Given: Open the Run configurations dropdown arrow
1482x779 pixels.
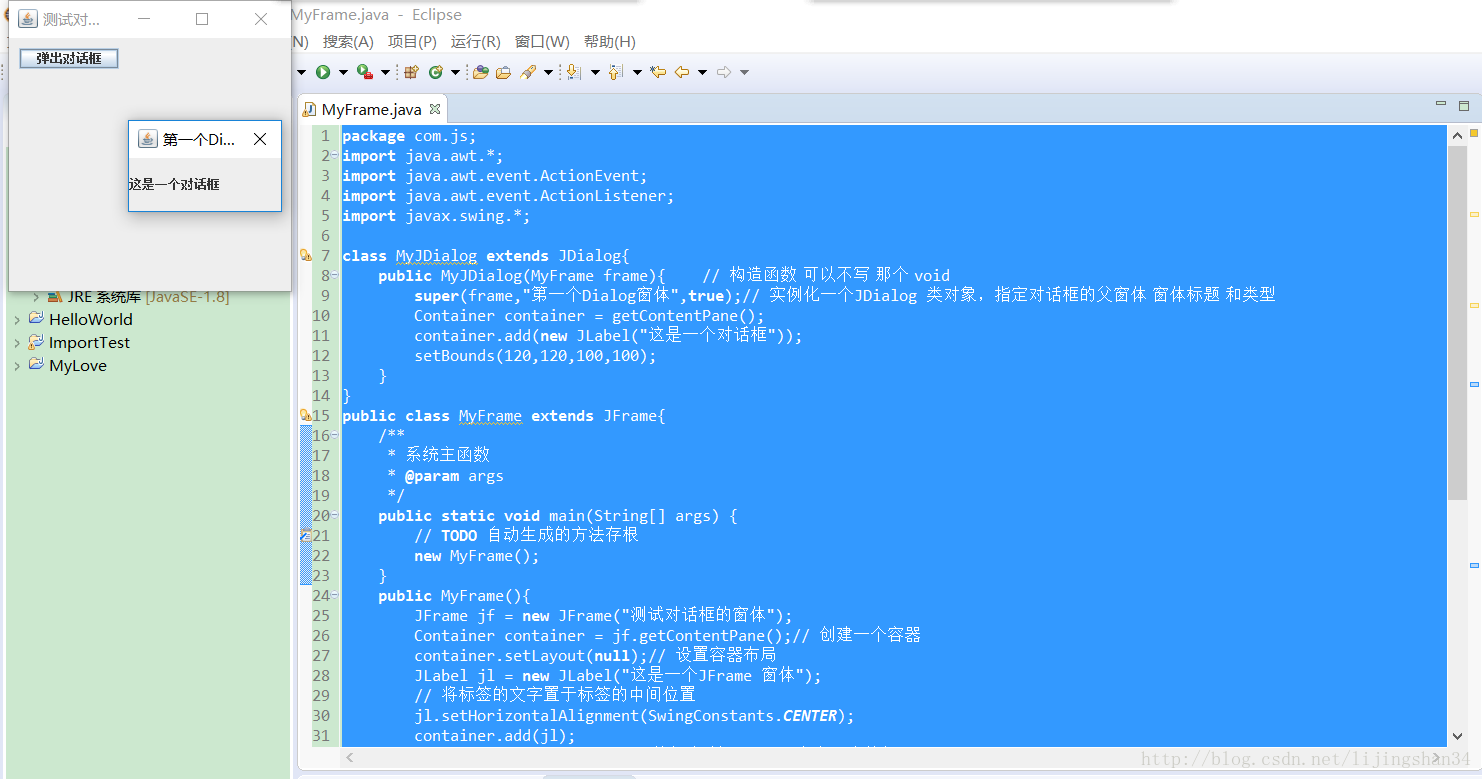Looking at the screenshot, I should pos(343,72).
